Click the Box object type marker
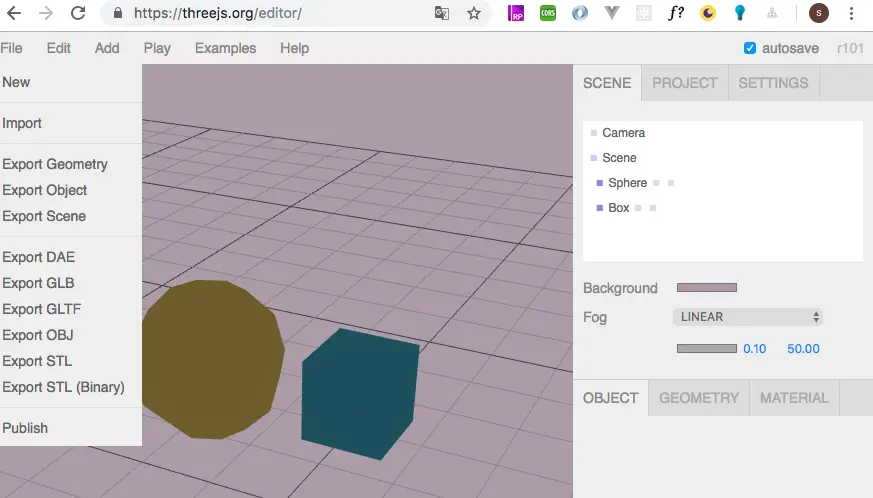This screenshot has width=873, height=498. [600, 208]
